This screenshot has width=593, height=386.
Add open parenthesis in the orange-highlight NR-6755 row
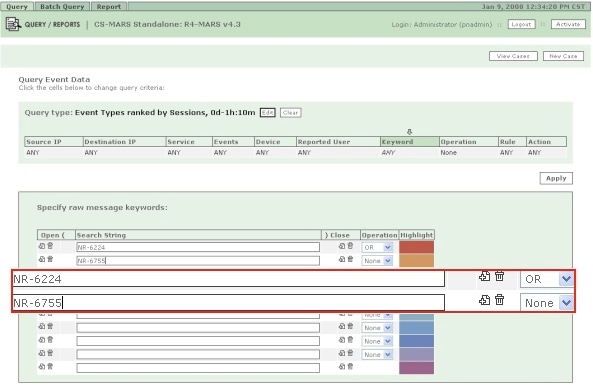point(42,259)
